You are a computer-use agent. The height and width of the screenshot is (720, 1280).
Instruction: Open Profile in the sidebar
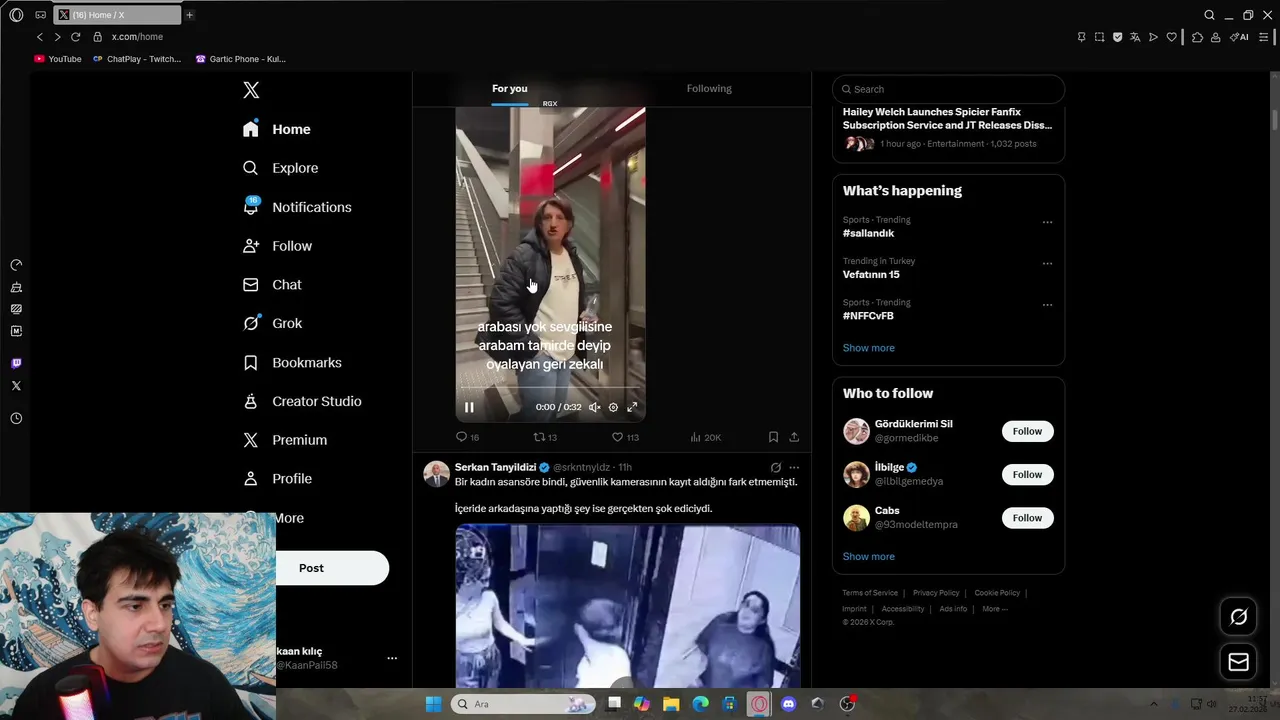coord(277,479)
